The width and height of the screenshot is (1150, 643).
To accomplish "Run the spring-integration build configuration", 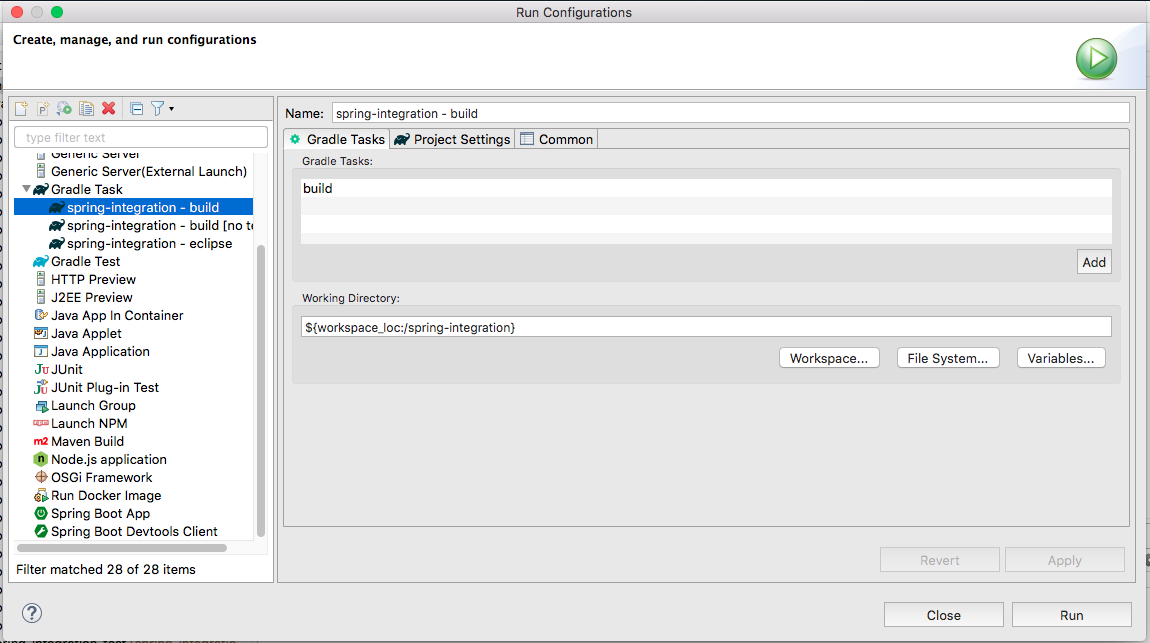I will [x=1072, y=614].
